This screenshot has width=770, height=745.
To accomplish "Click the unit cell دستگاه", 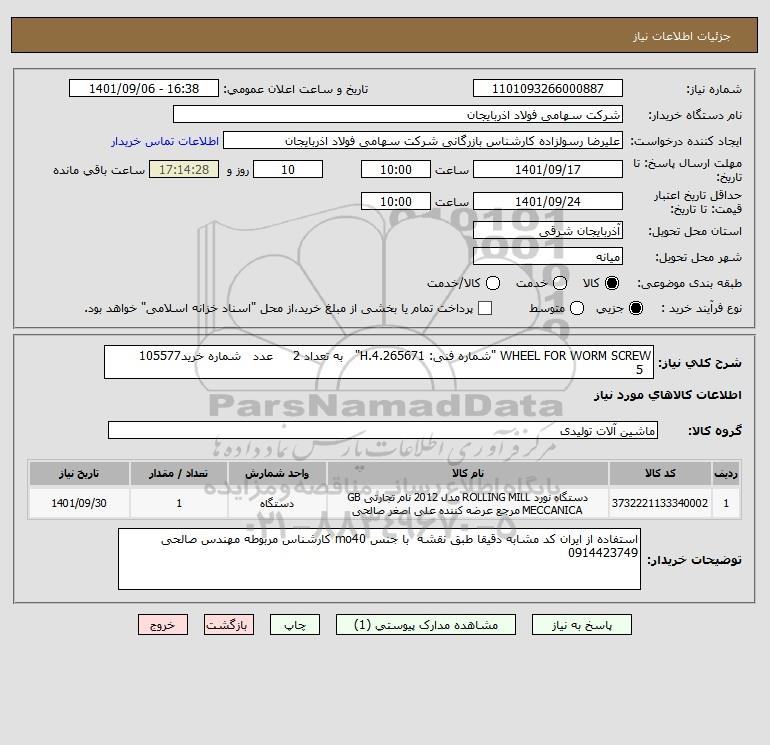I will (277, 503).
